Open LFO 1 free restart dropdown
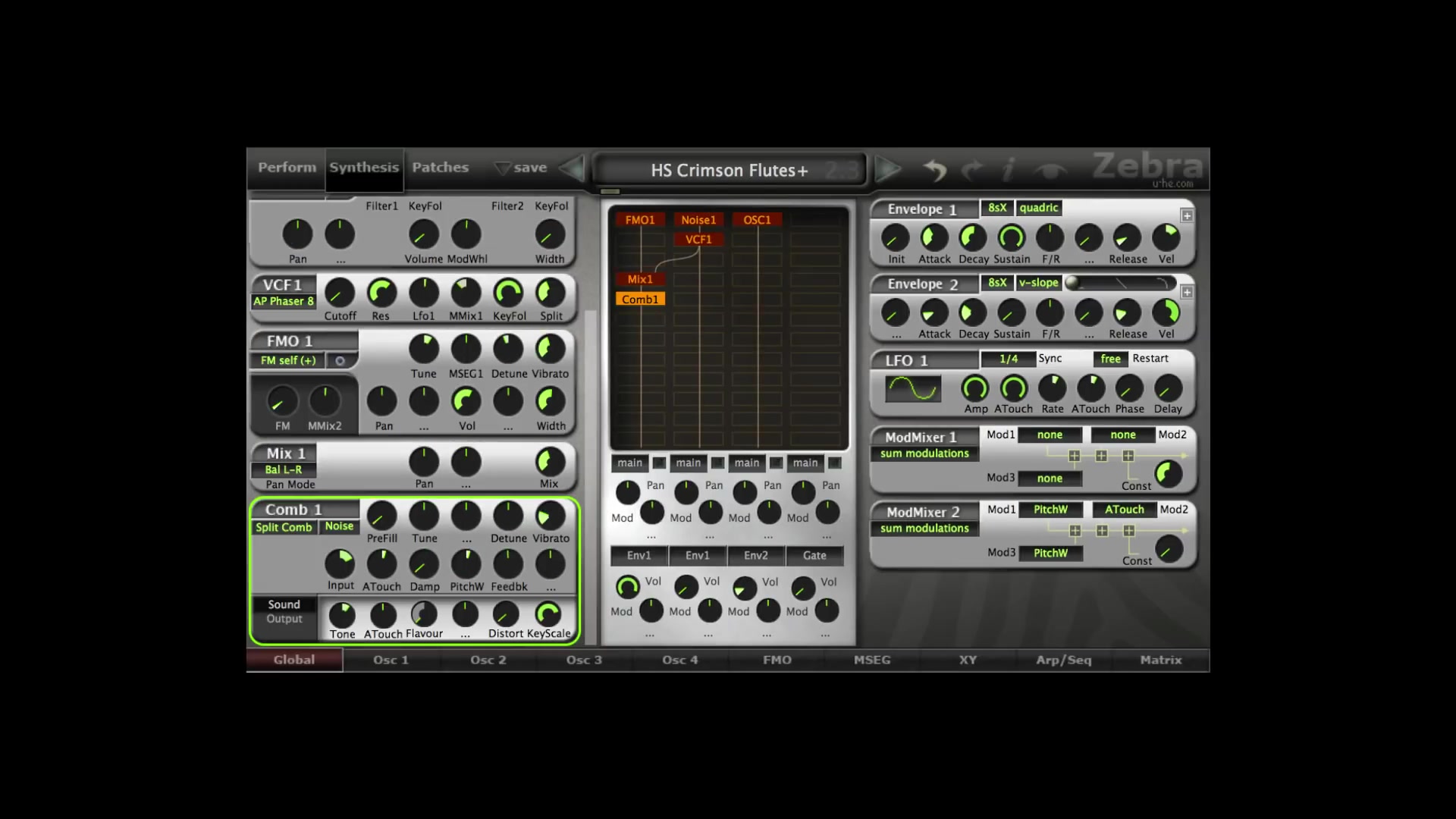The image size is (1456, 819). pos(1110,359)
